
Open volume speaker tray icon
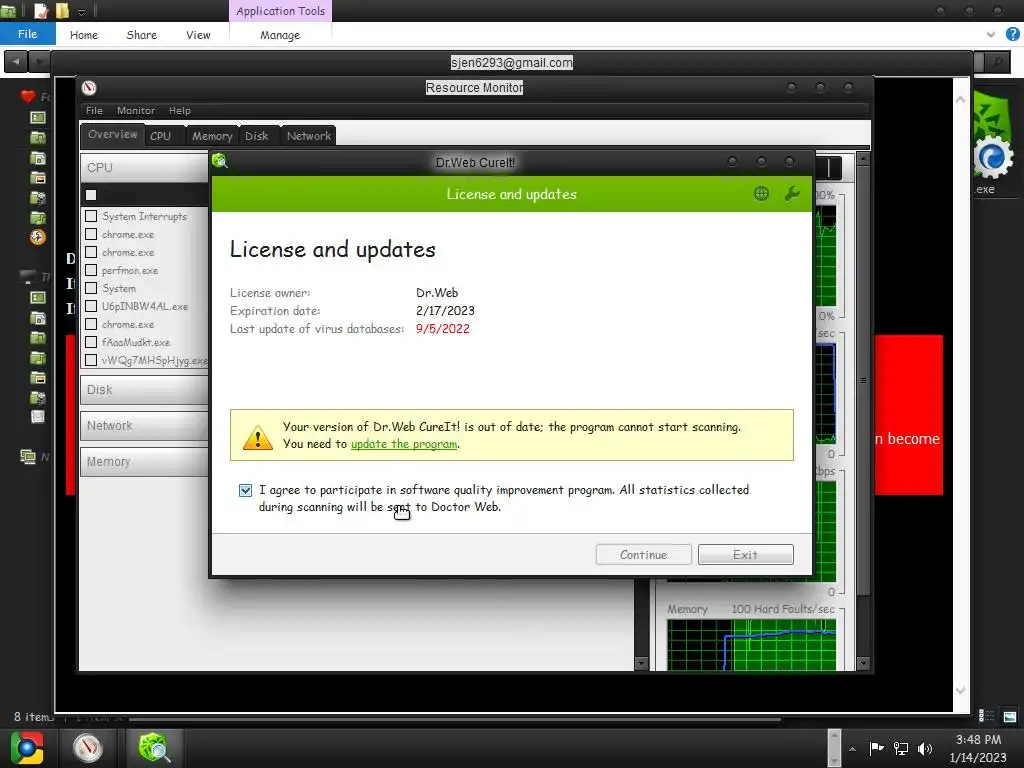tap(924, 748)
